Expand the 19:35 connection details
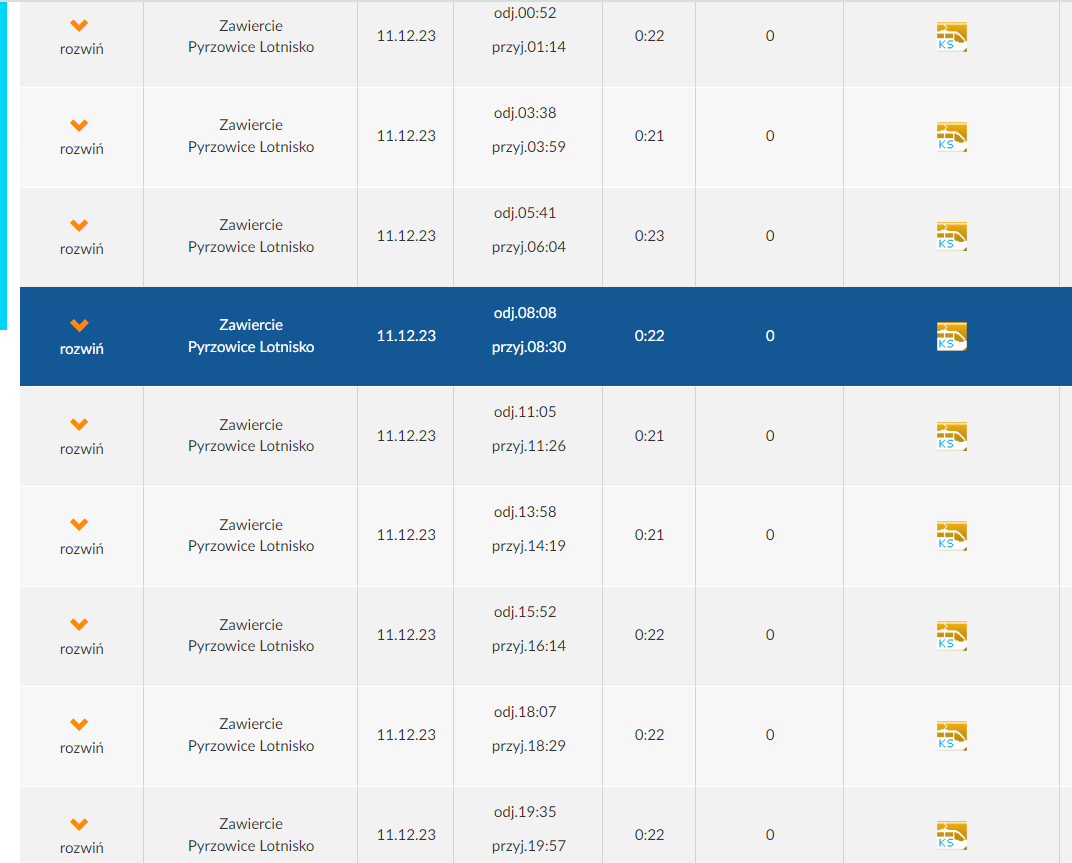Image resolution: width=1072 pixels, height=863 pixels. (81, 835)
